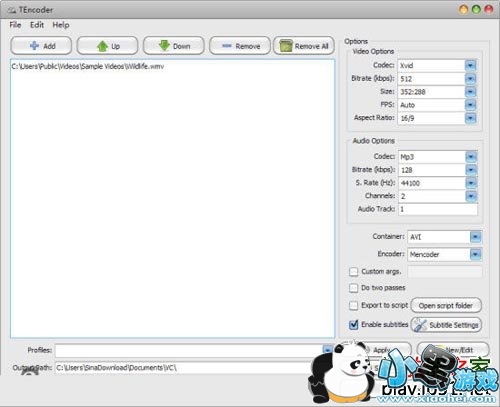Expand the Encoder dropdown showing Mencoder
The width and height of the screenshot is (500, 407).
(x=475, y=254)
